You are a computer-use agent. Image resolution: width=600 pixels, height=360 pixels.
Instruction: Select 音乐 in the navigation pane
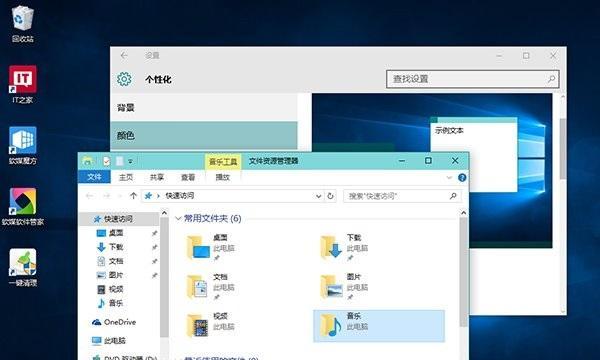pos(116,303)
